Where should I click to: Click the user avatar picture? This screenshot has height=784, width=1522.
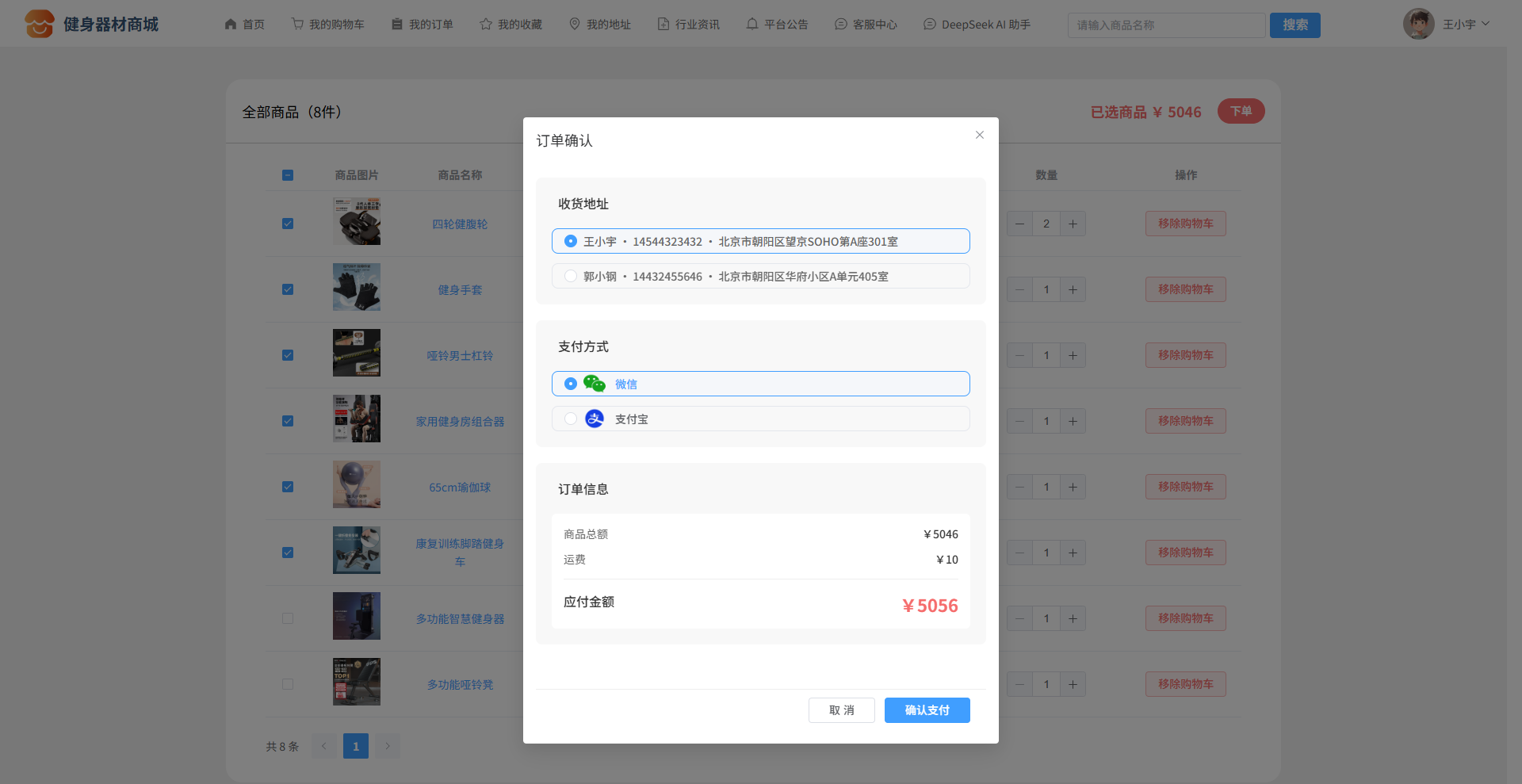click(x=1418, y=25)
